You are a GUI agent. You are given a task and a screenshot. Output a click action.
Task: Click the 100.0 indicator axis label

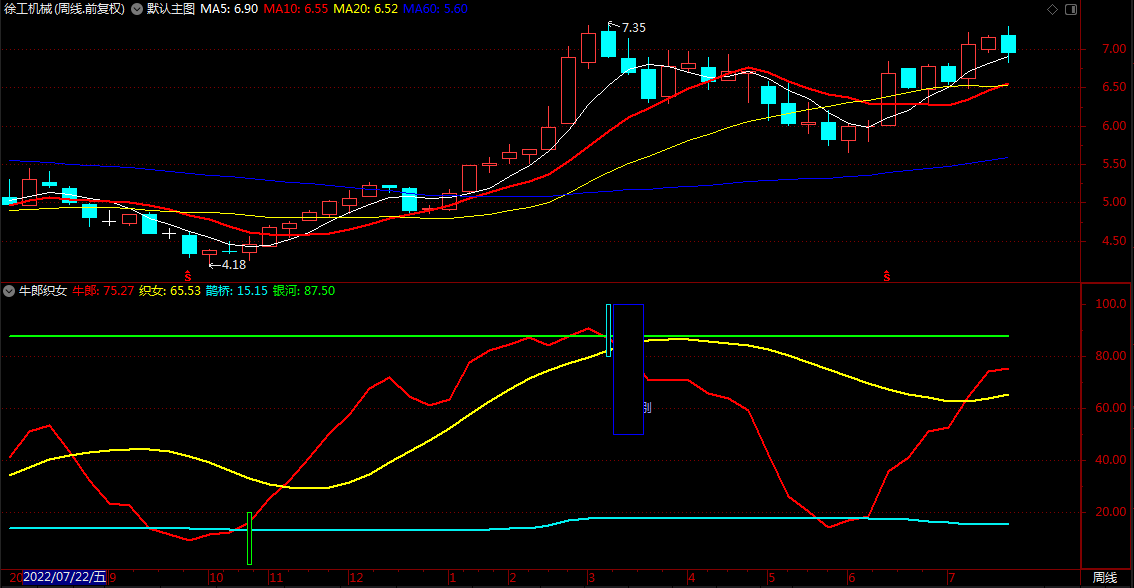[x=1111, y=304]
